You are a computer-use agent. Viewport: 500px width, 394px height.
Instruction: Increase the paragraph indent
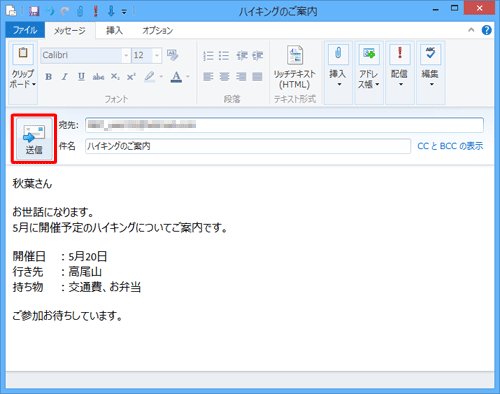[x=258, y=55]
